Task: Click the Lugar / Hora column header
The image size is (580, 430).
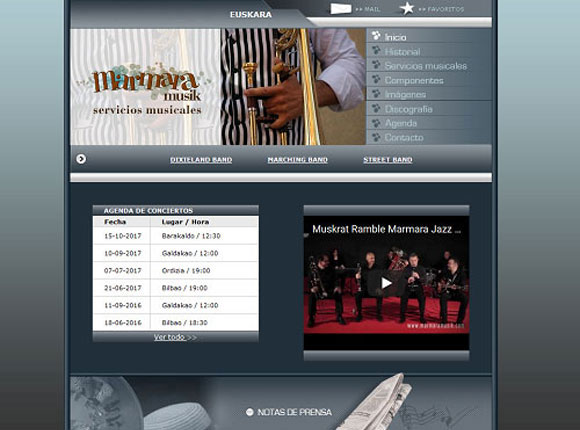Action: tap(185, 222)
